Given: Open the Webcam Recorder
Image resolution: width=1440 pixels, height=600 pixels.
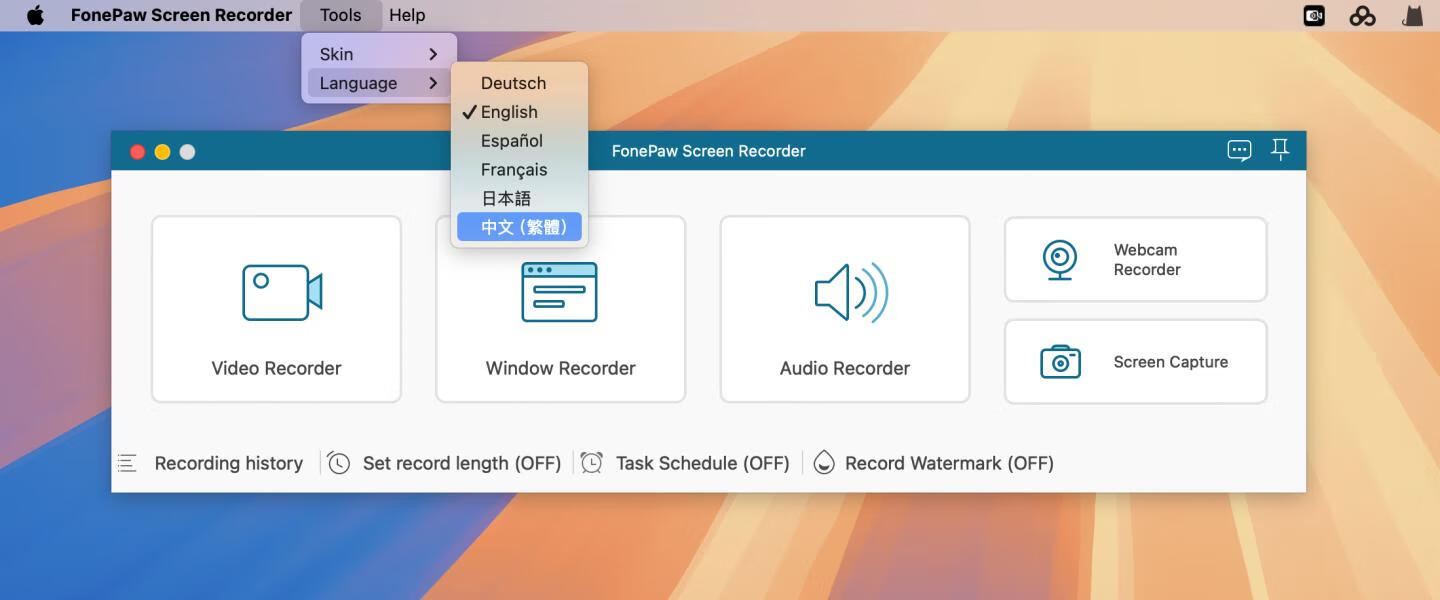Looking at the screenshot, I should click(x=1135, y=259).
